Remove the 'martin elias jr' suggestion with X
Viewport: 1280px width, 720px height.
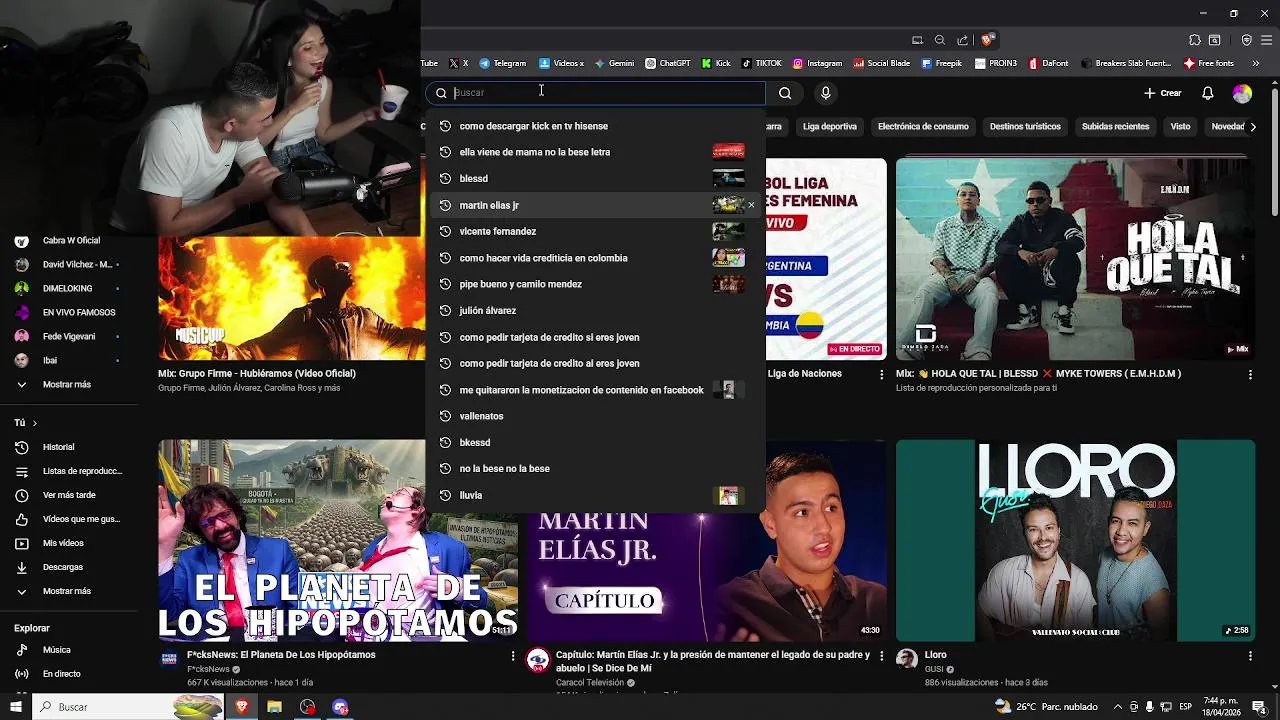751,205
